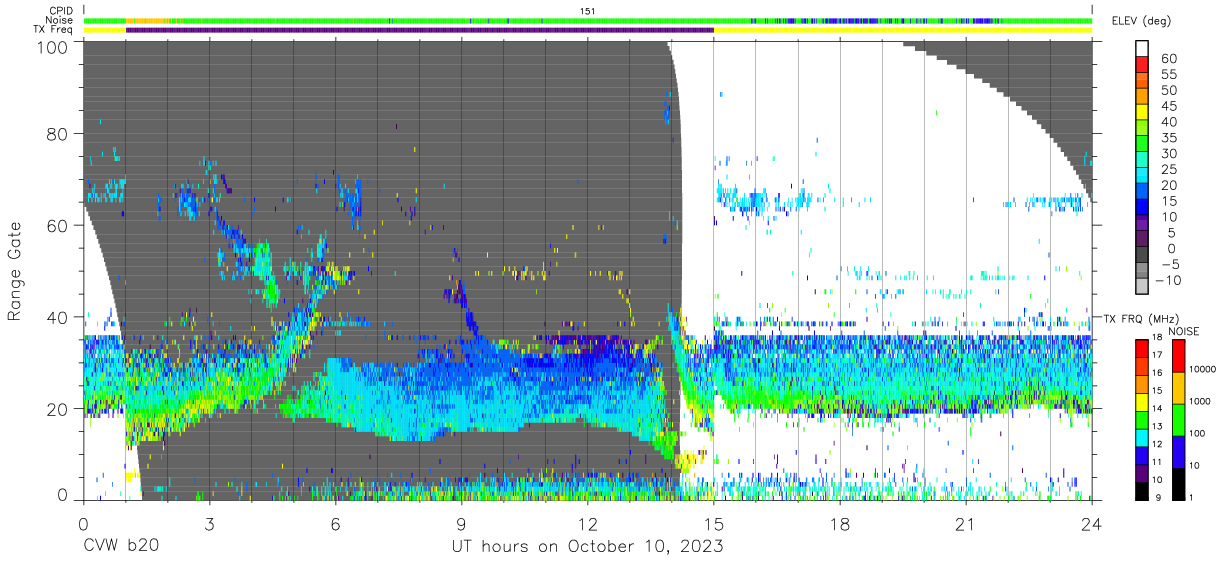Click the "Range Gate" y-axis title
Screen dimensions: 1228x567
click(x=15, y=271)
